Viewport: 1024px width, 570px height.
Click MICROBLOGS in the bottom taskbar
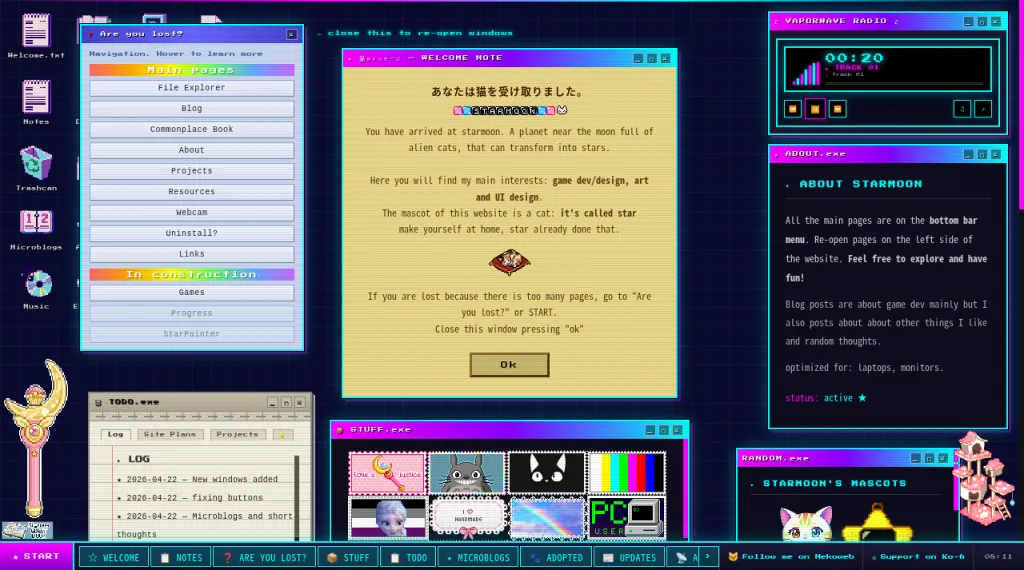point(478,558)
